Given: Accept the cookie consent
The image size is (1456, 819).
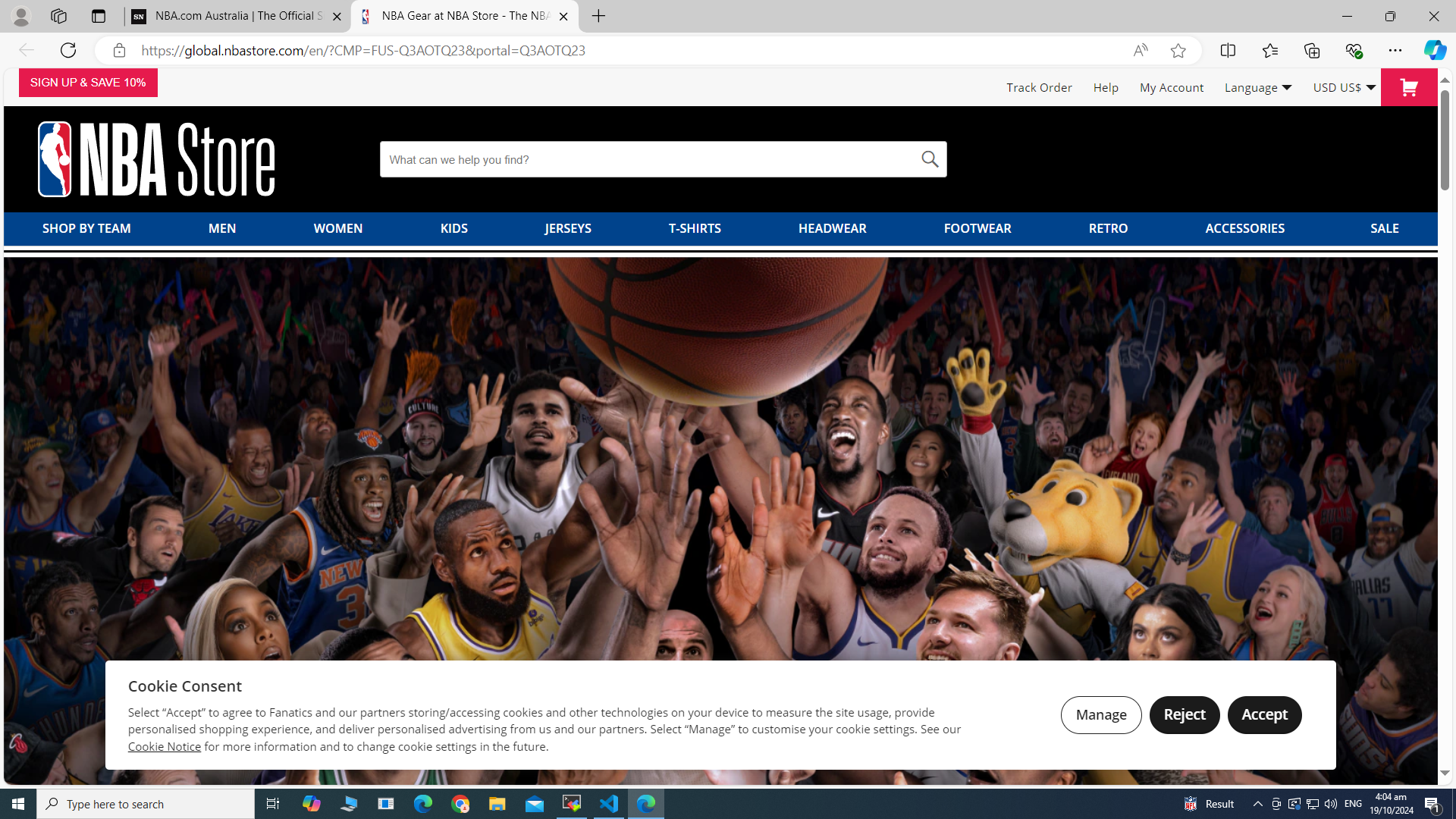Looking at the screenshot, I should coord(1264,714).
